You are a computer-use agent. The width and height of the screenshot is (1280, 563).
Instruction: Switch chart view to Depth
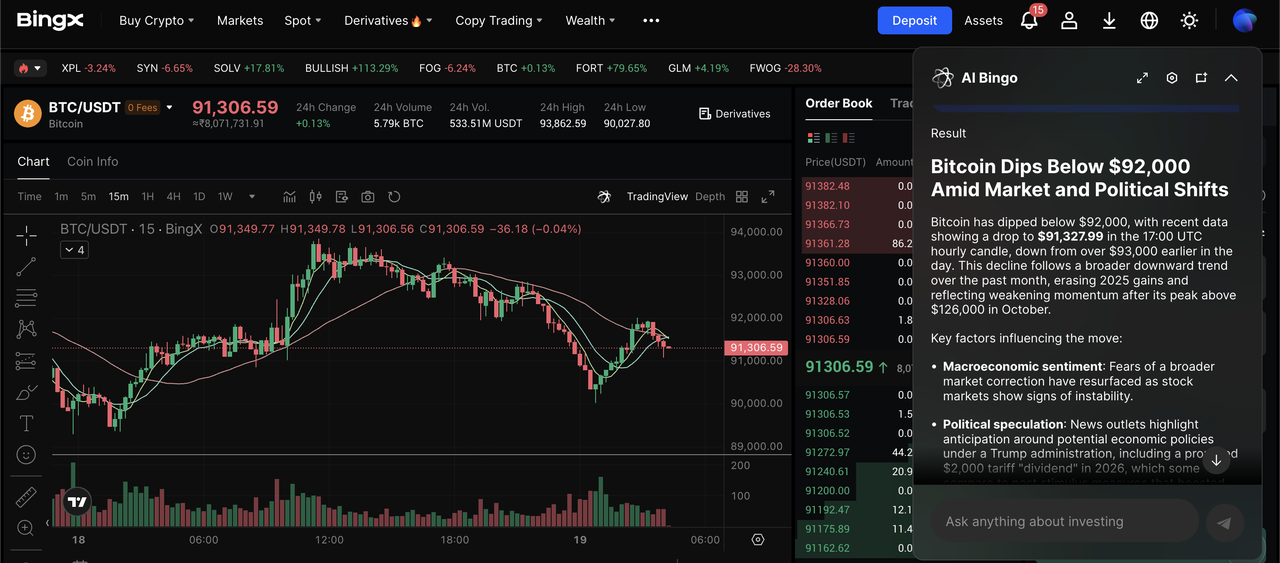click(710, 197)
